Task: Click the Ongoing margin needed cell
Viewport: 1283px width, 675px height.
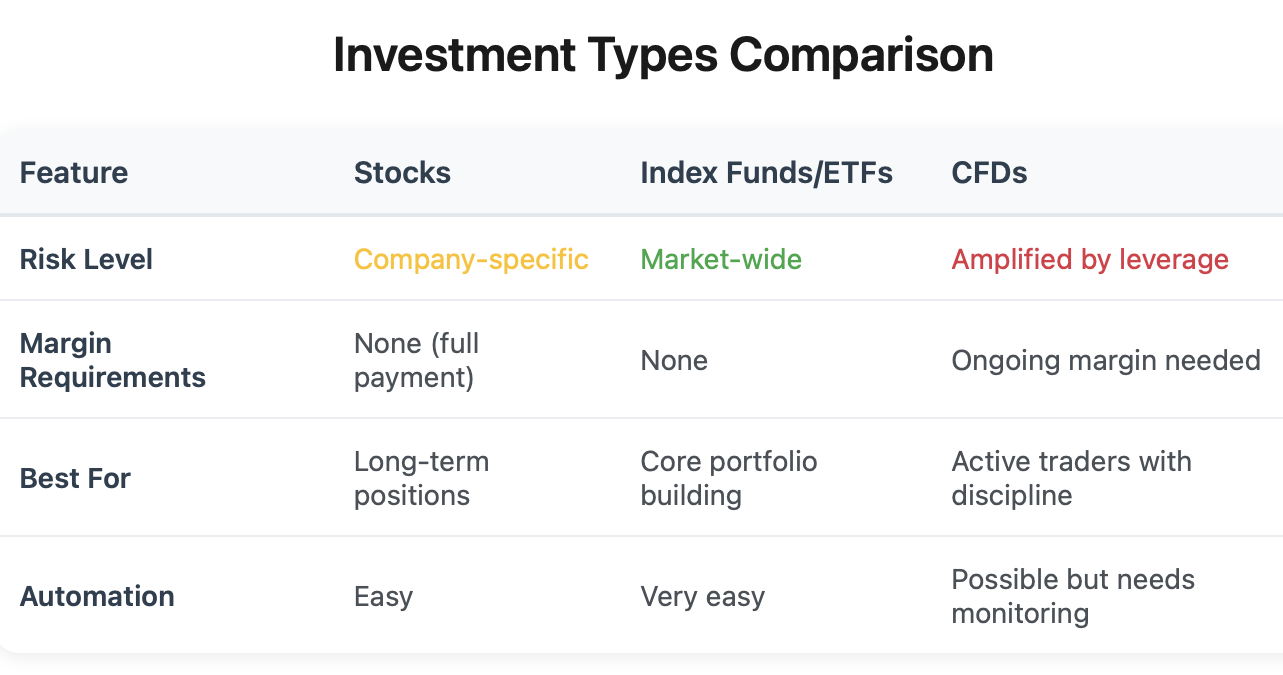Action: point(1106,360)
